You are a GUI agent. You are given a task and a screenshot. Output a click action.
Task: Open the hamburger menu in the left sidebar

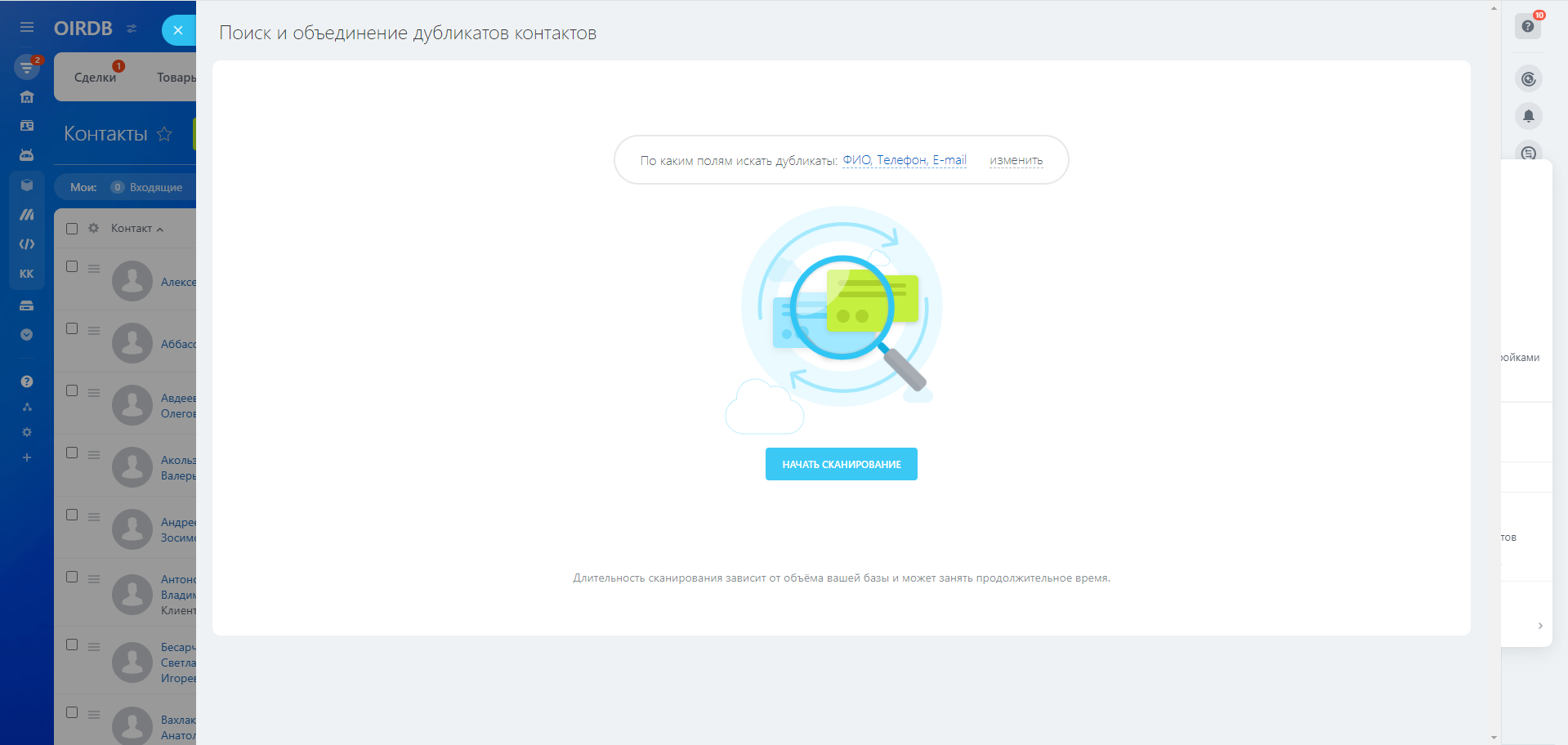[27, 28]
